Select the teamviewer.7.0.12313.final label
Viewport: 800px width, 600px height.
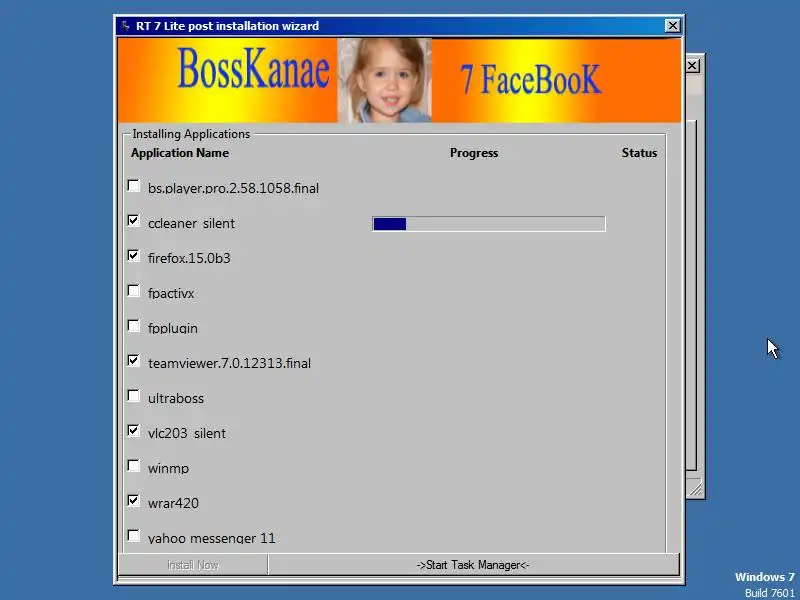(x=229, y=363)
